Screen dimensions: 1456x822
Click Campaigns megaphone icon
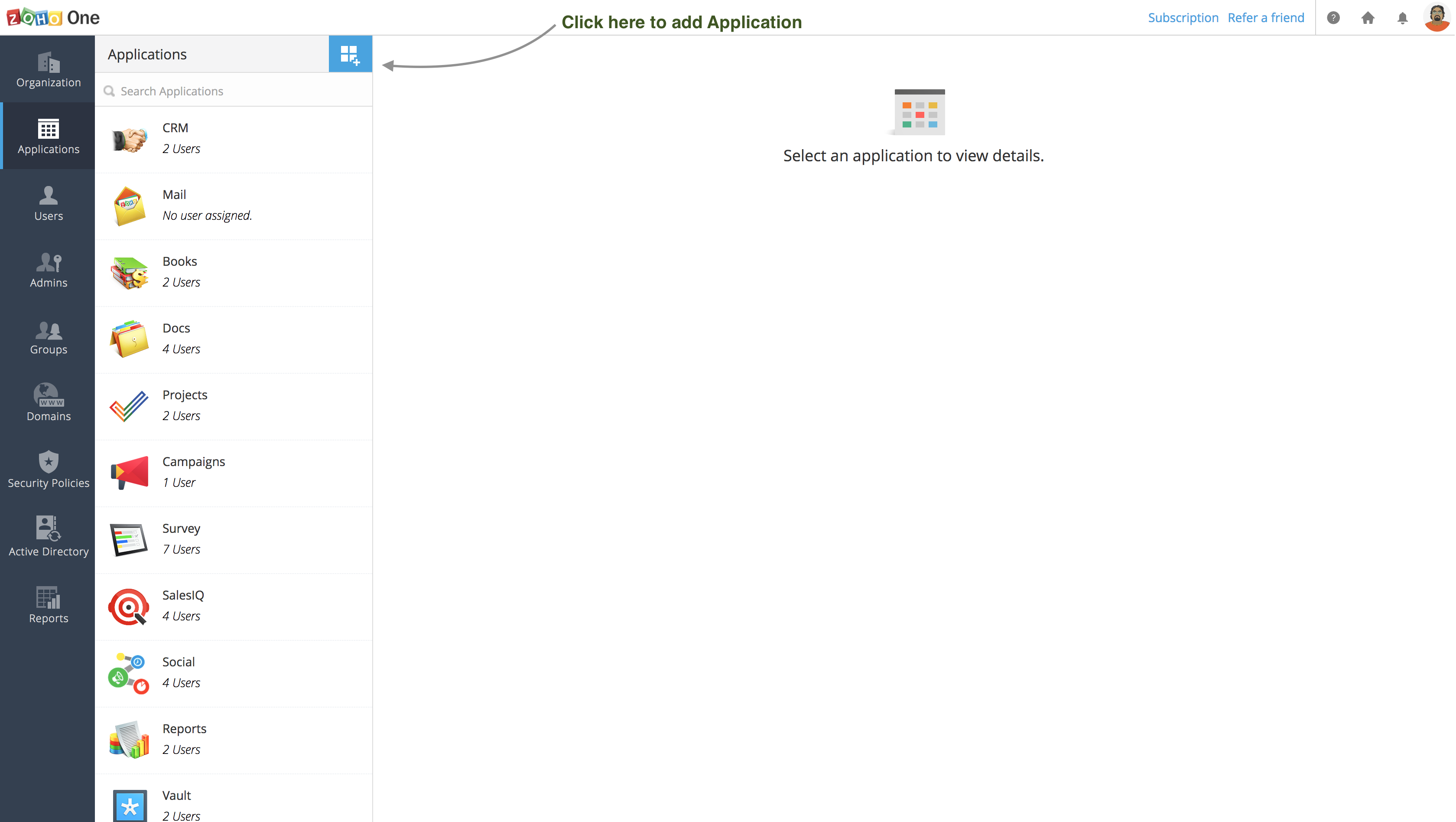pyautogui.click(x=130, y=472)
